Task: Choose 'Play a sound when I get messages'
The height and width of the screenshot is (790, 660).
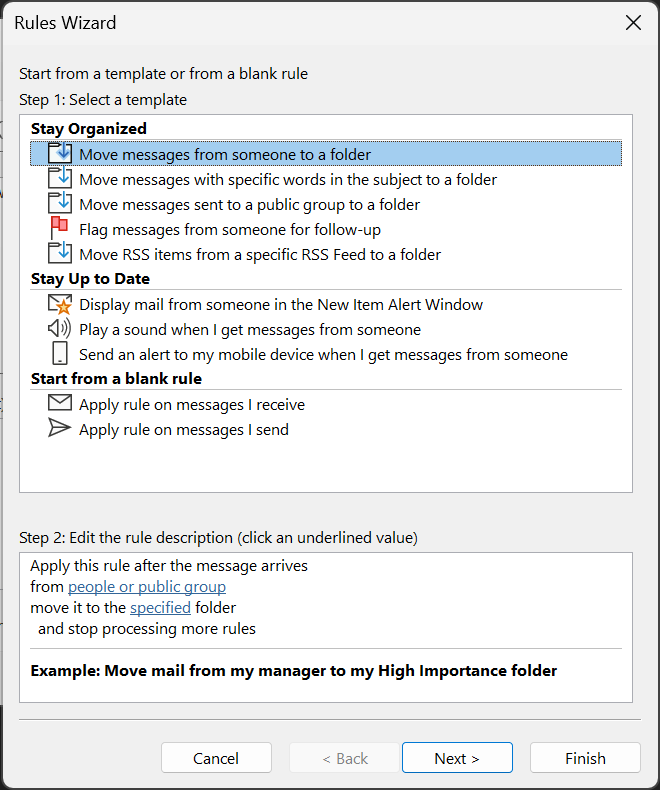Action: pos(250,330)
